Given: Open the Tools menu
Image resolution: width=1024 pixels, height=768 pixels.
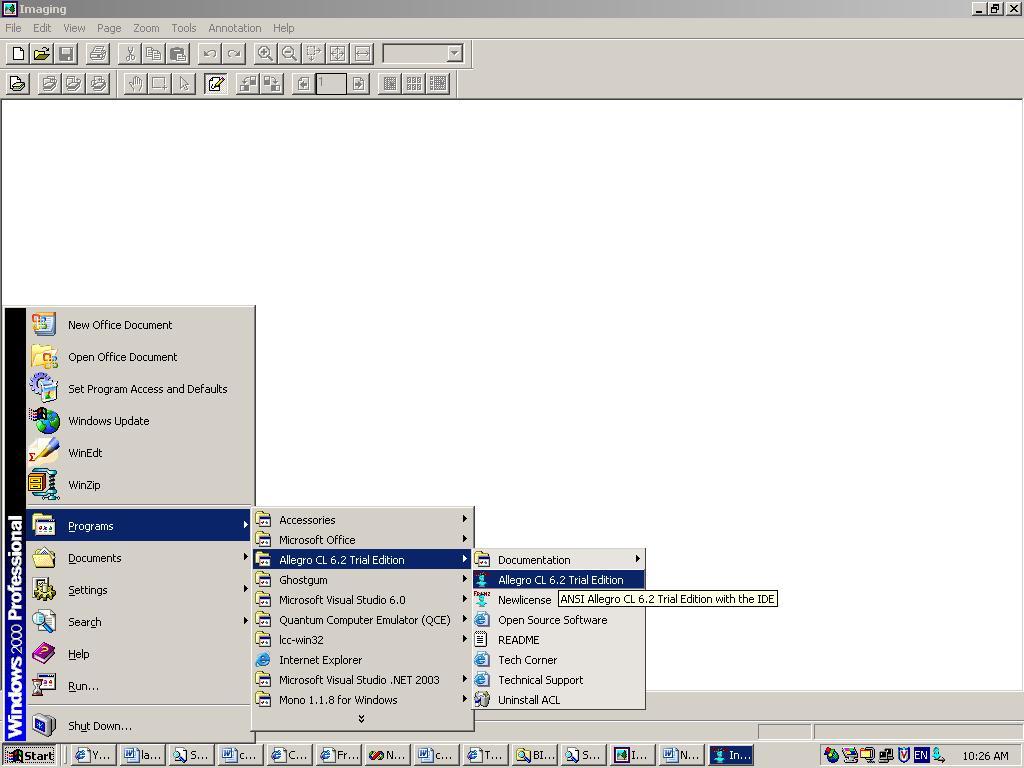Looking at the screenshot, I should (184, 28).
